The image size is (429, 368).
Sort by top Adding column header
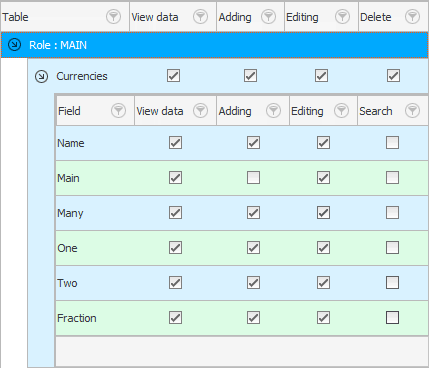[235, 17]
